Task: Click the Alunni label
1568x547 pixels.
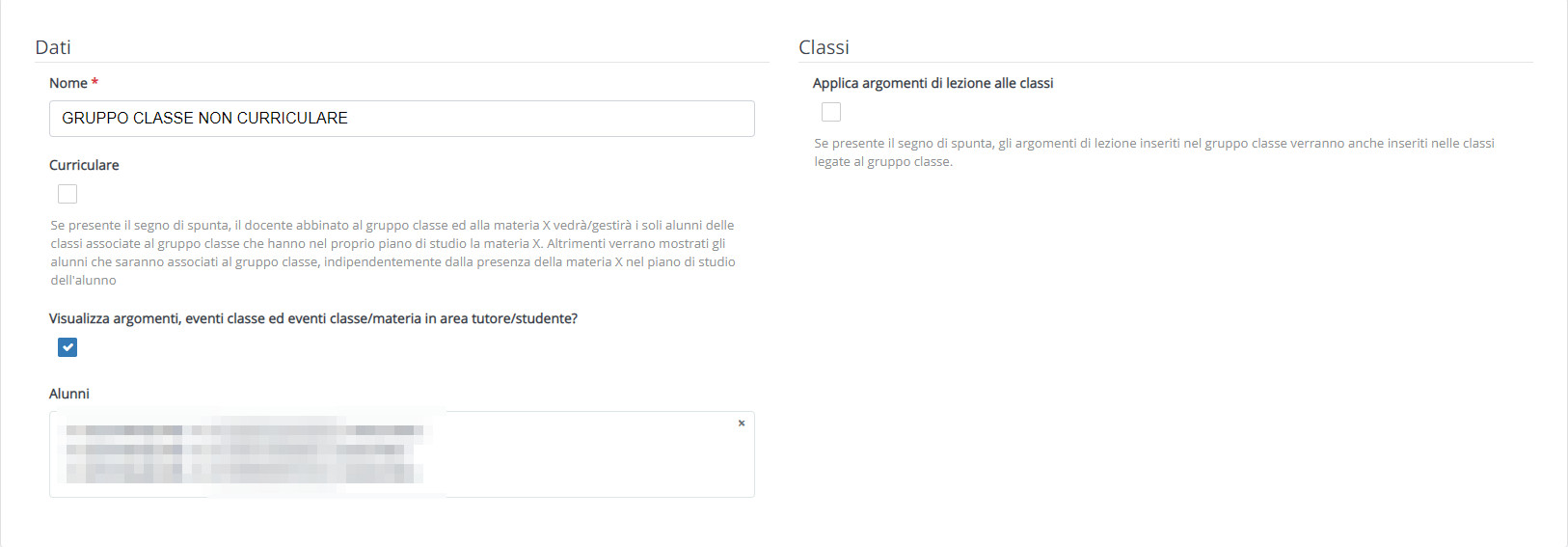Action: click(x=69, y=394)
